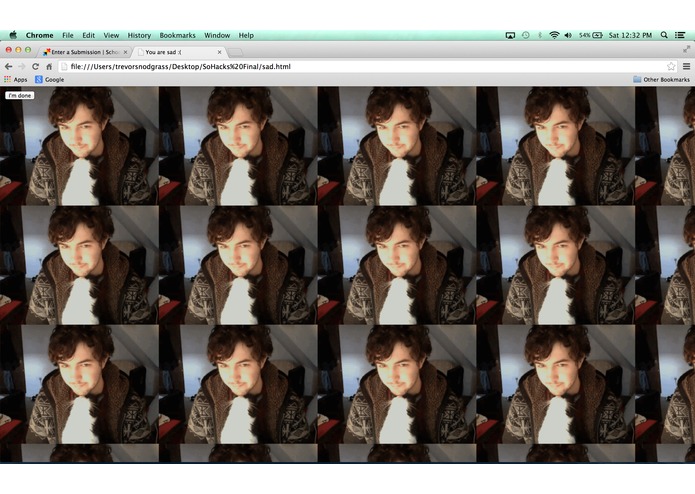This screenshot has width=695, height=494.
Task: Bookmark this page with star icon
Action: click(671, 66)
